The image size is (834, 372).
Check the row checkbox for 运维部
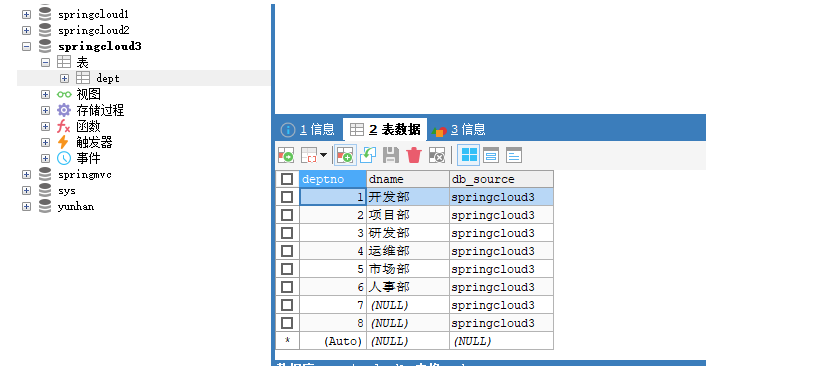point(287,251)
